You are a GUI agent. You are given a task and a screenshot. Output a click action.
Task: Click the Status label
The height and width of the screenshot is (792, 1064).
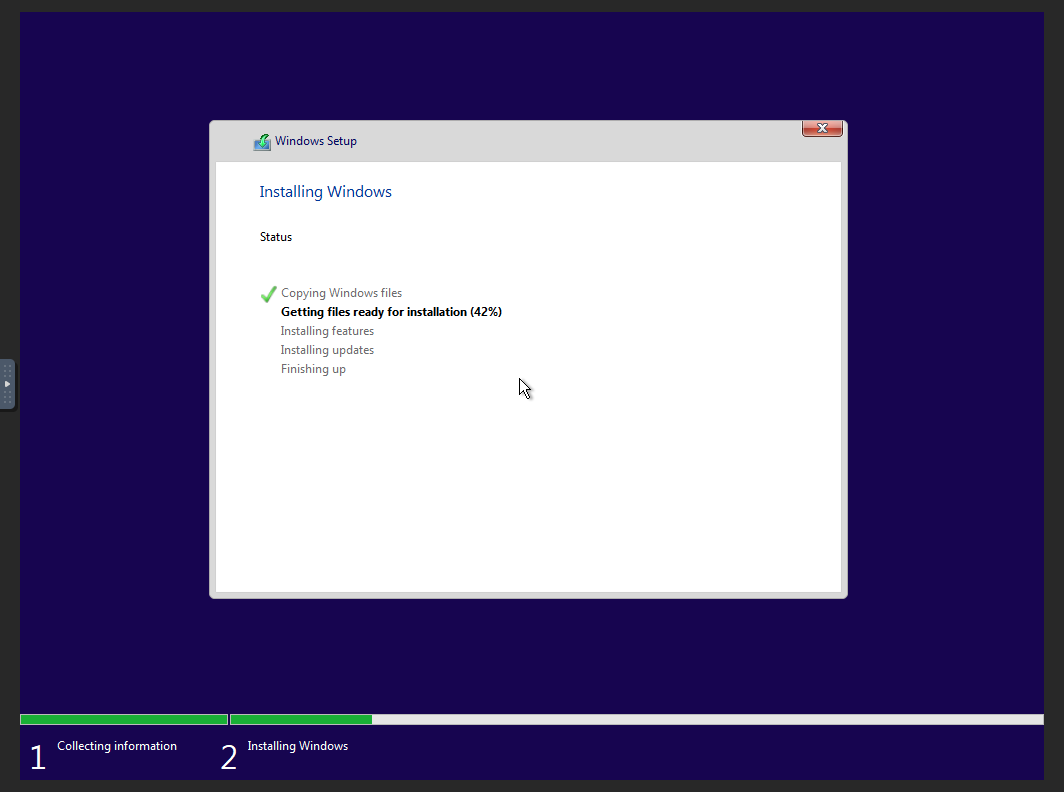tap(276, 237)
